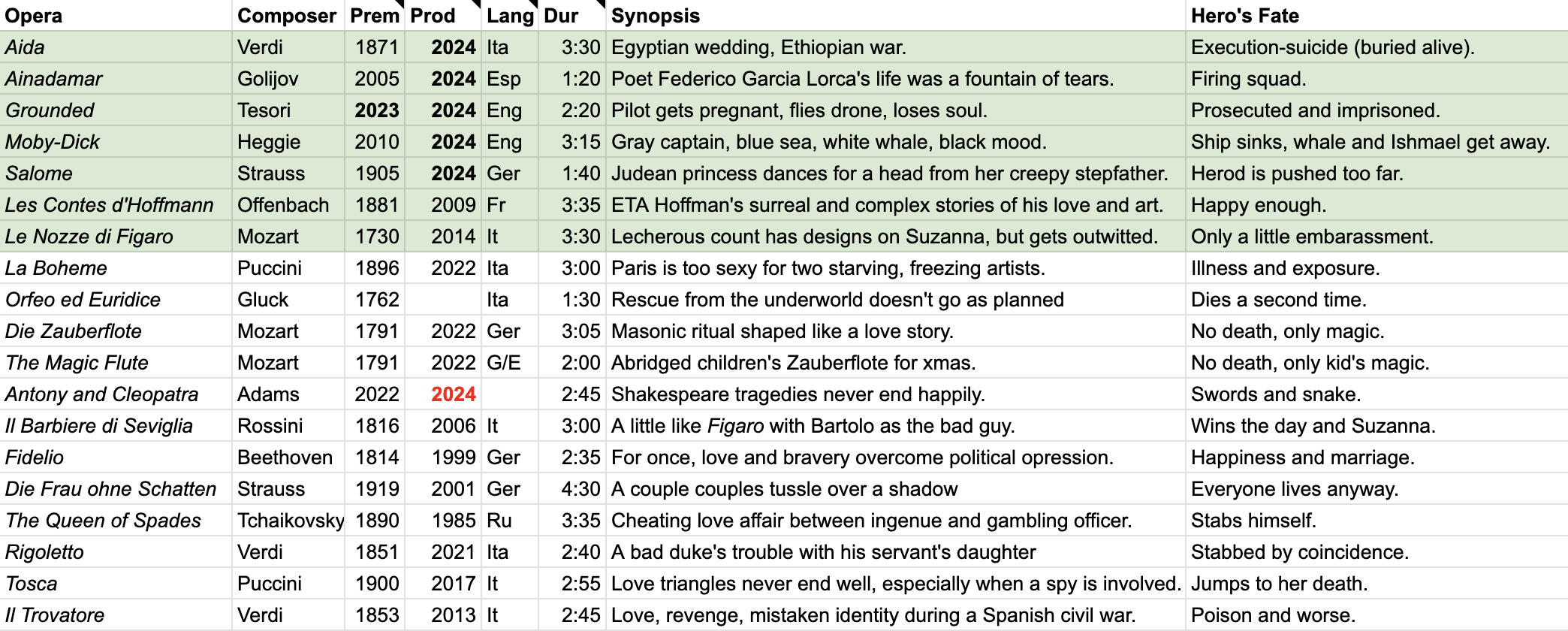1568x631 pixels.
Task: Click the Beethoven composer cell
Action: (x=288, y=457)
